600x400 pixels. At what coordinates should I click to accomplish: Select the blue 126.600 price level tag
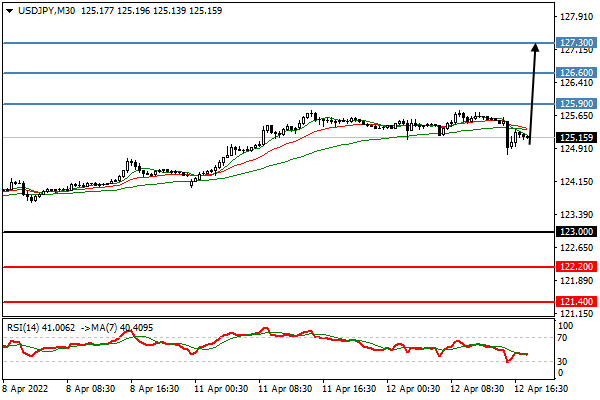coord(576,72)
